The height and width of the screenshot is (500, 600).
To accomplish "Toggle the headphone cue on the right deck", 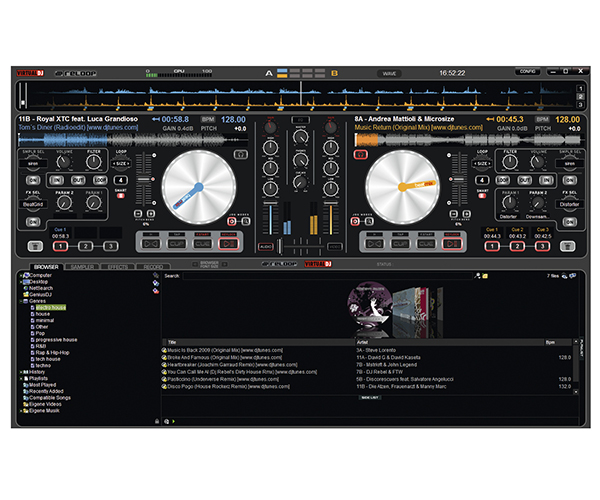I will click(360, 155).
